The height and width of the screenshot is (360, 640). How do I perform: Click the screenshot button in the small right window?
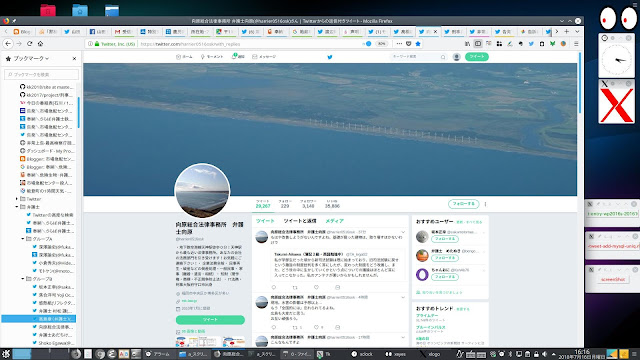pyautogui.click(x=613, y=279)
